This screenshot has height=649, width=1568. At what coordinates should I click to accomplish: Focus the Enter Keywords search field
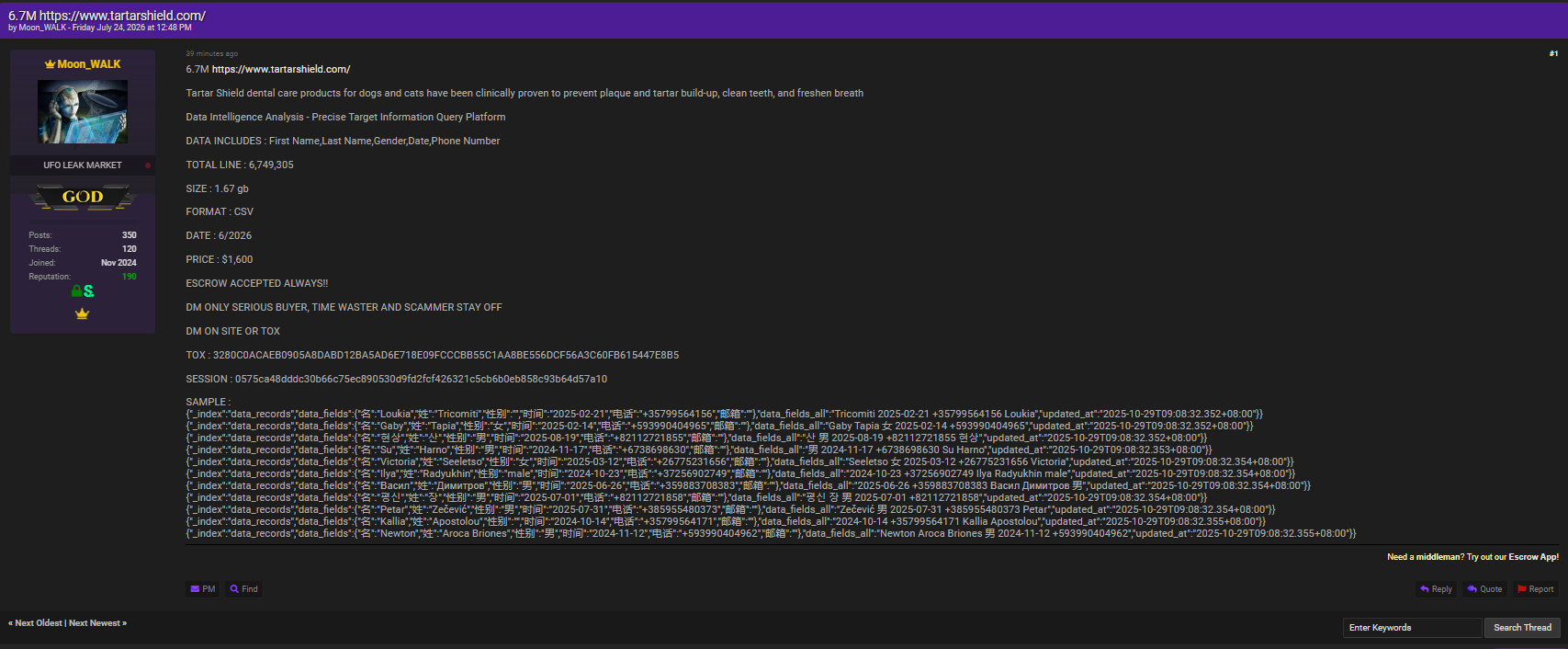point(1413,628)
